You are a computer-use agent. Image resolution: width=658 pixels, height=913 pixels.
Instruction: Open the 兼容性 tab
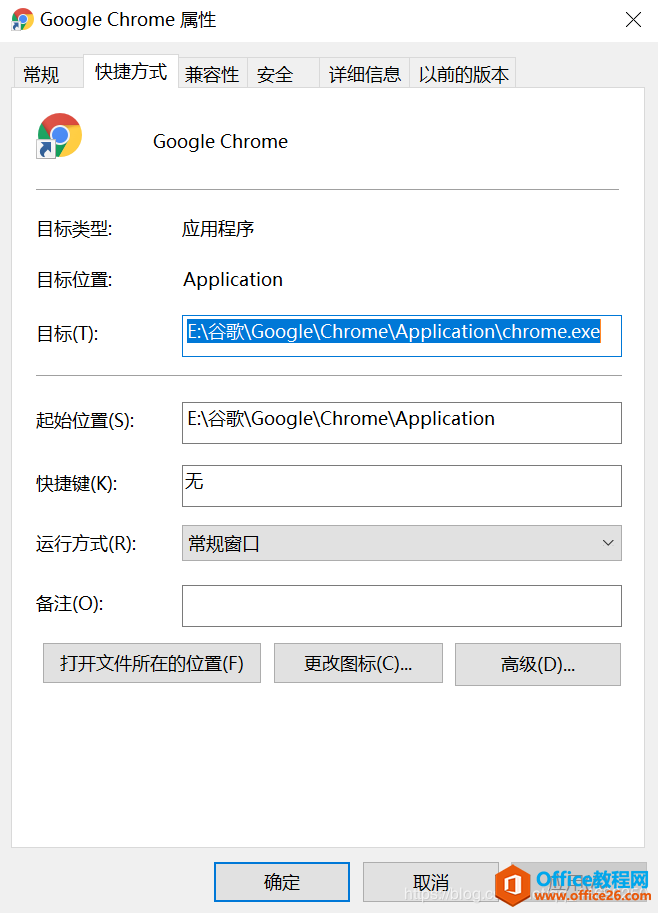212,74
